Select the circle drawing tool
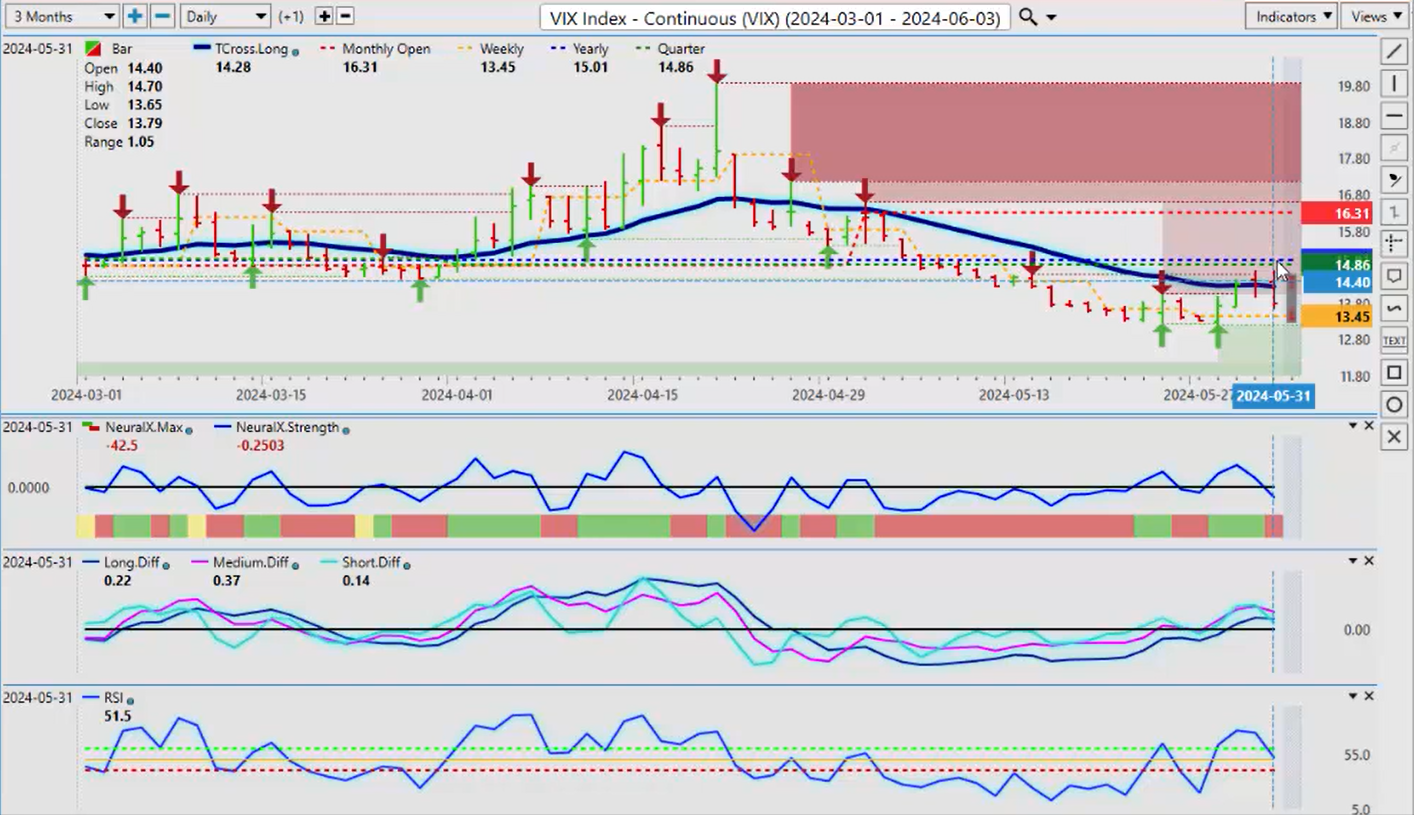1414x815 pixels. pos(1394,405)
